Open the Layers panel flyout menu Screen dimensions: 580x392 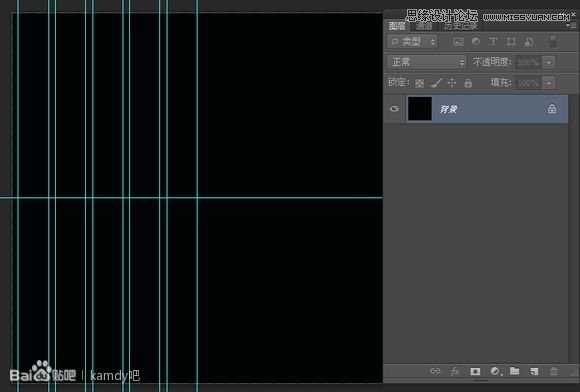pyautogui.click(x=570, y=26)
